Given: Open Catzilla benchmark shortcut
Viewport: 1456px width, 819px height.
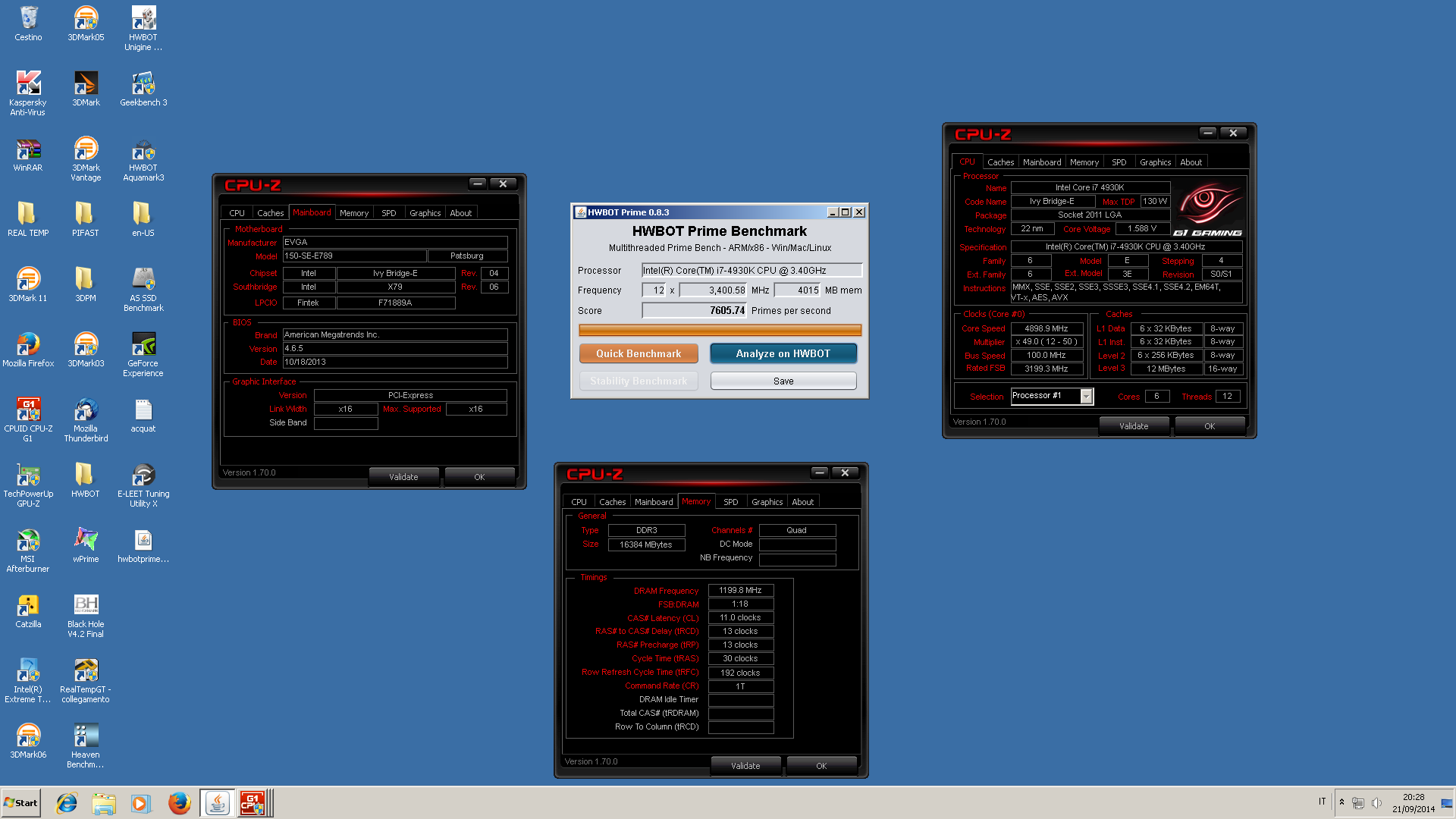Looking at the screenshot, I should [x=28, y=610].
